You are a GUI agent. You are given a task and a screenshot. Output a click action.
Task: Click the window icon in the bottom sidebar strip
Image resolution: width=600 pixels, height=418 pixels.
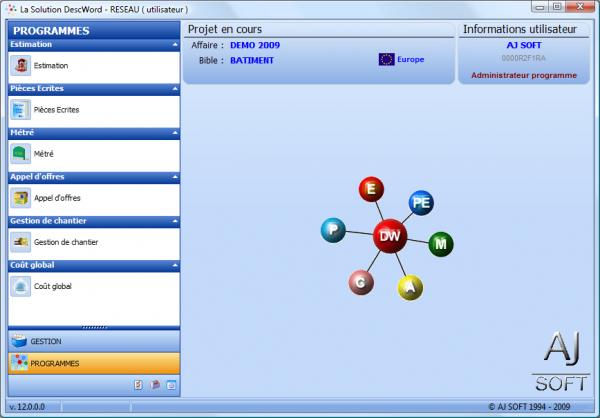point(171,385)
